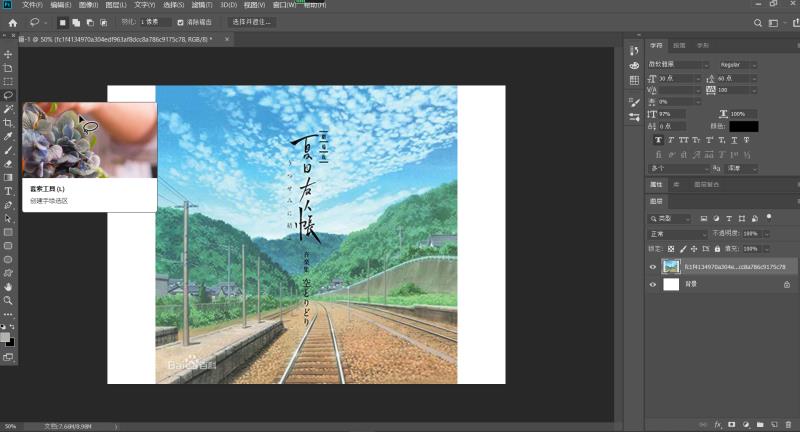Select the Eyedropper tool

point(8,137)
